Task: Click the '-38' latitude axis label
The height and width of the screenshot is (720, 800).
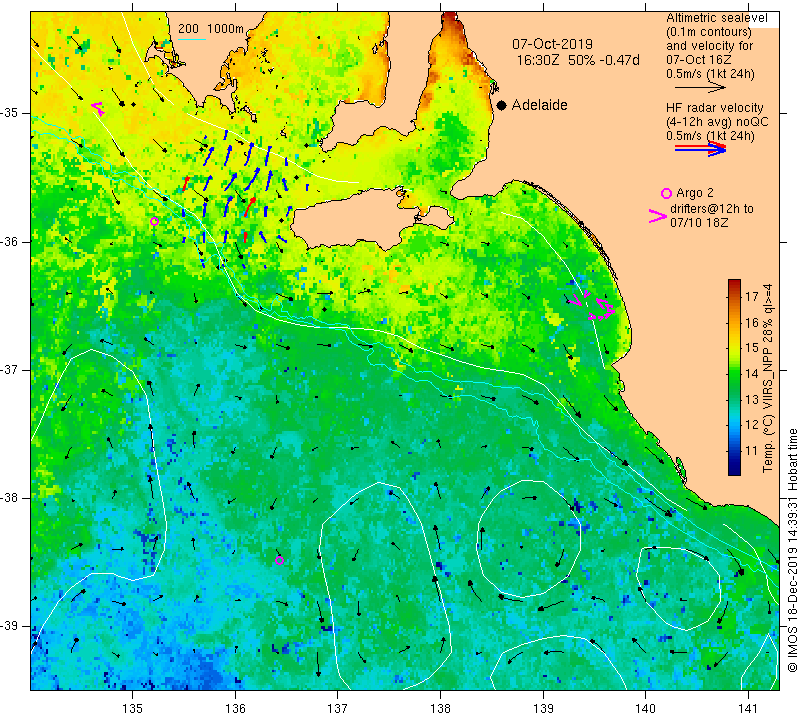Action: [x=9, y=498]
